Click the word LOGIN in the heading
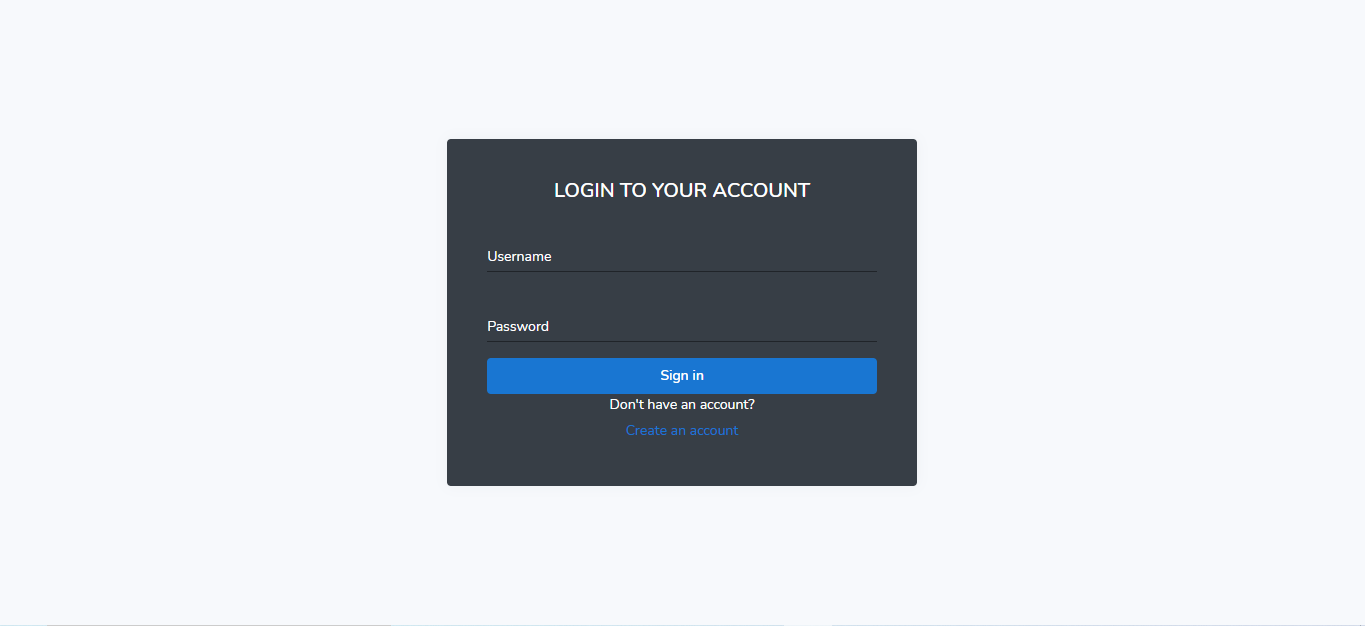This screenshot has width=1365, height=626. pos(585,190)
